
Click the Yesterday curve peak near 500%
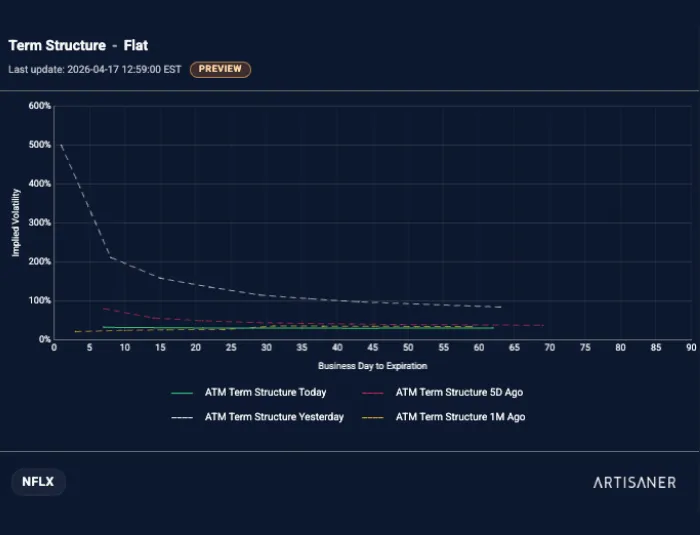(x=61, y=145)
